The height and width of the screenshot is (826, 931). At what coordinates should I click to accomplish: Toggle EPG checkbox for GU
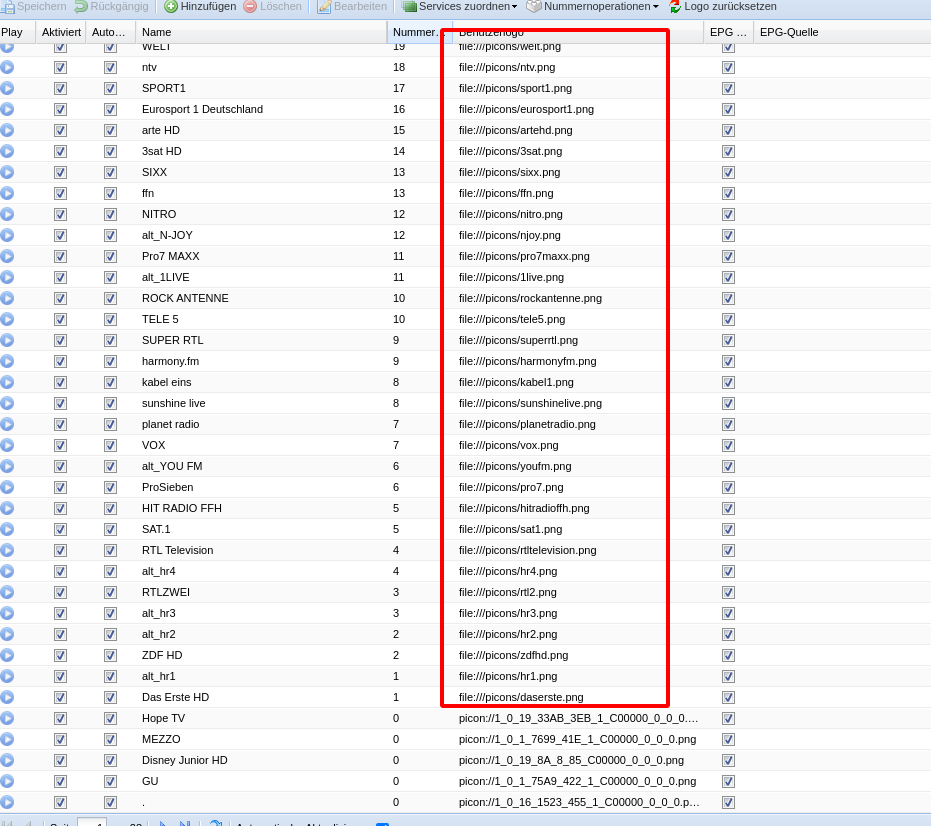point(729,781)
